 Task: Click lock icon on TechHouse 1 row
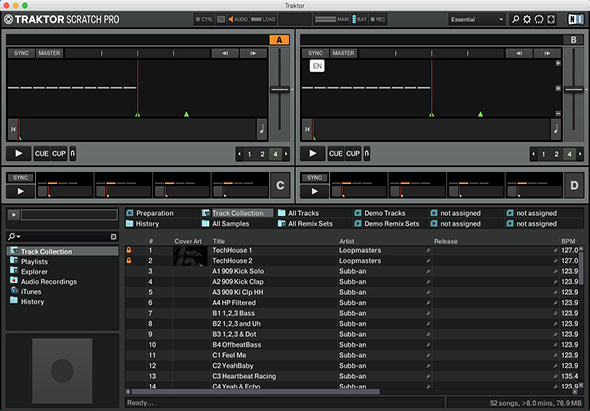[x=129, y=250]
